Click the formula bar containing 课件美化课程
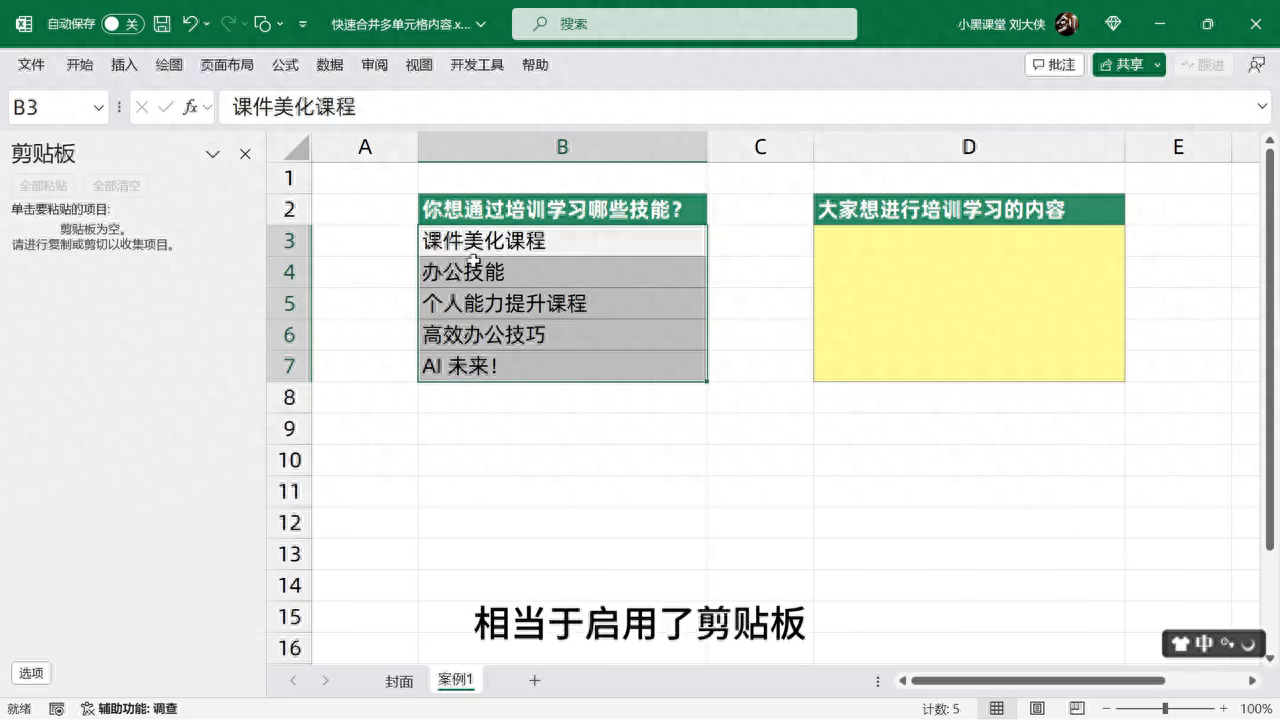Viewport: 1280px width, 720px height. point(738,107)
